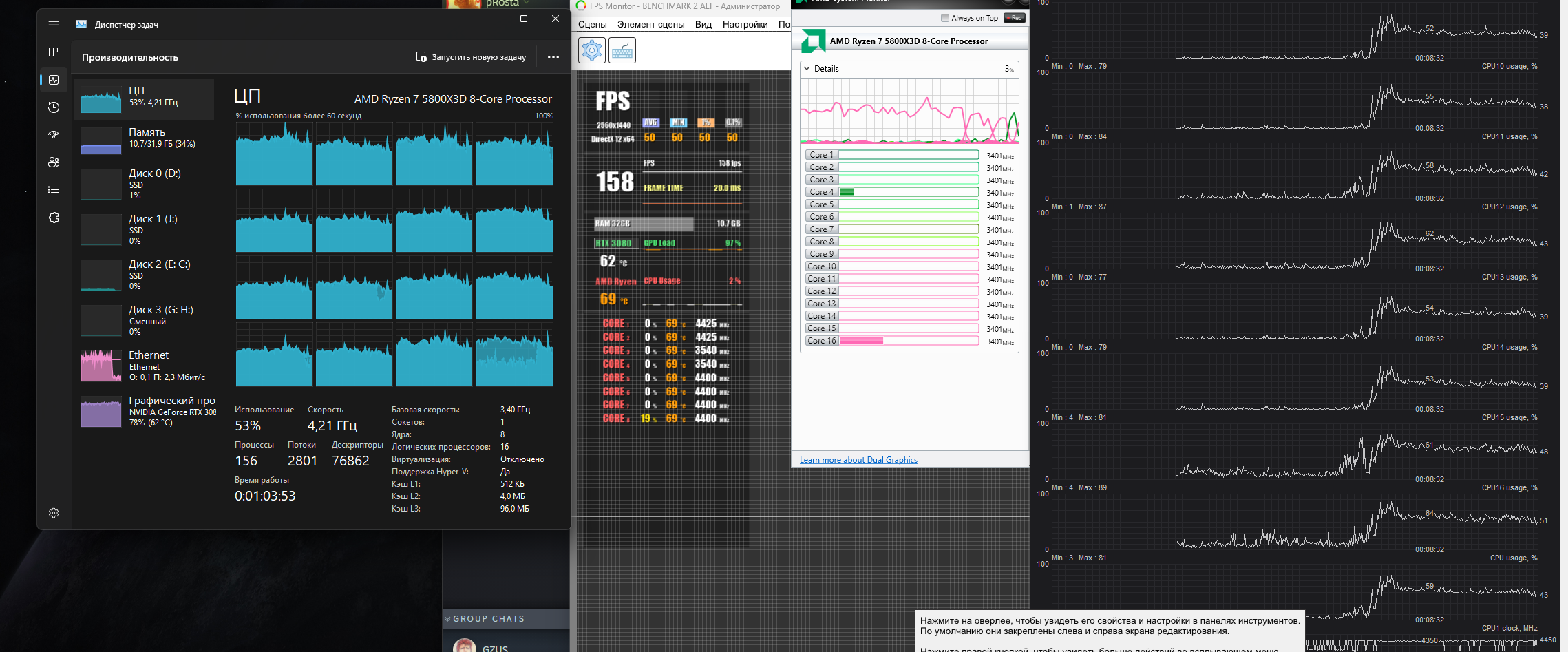Screen dimensions: 1568x652
Task: Click the Core 8 label in AMD monitor
Action: 822,242
